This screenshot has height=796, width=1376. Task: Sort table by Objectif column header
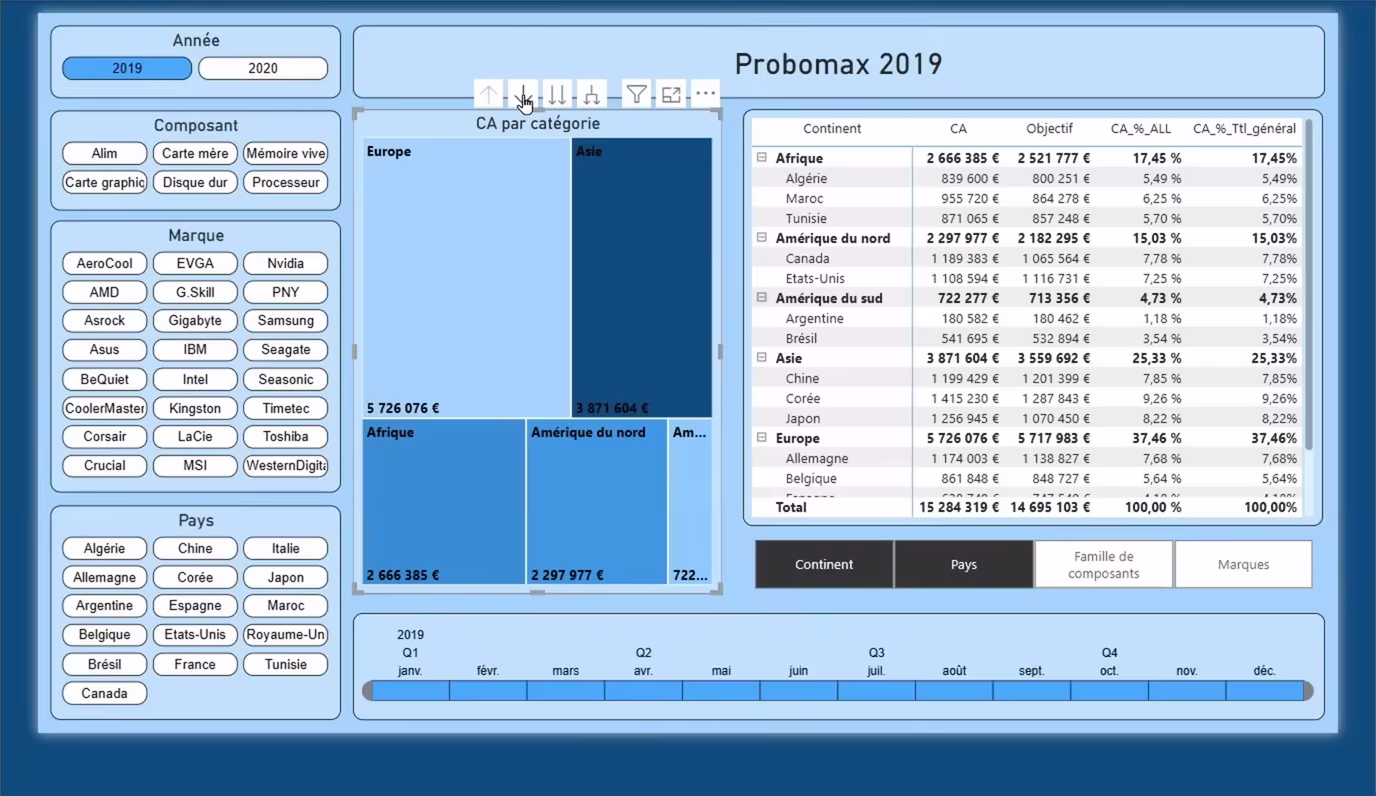pos(1049,129)
